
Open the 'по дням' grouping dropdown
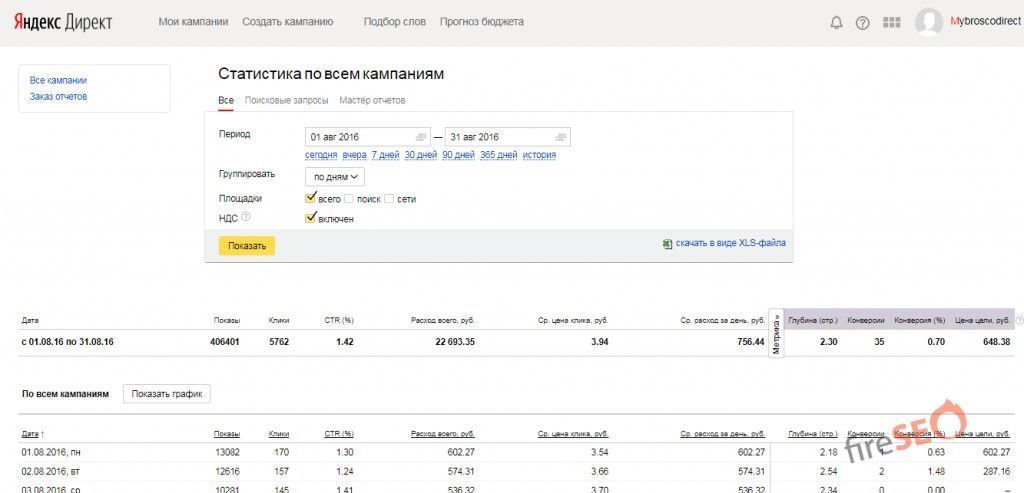click(335, 177)
